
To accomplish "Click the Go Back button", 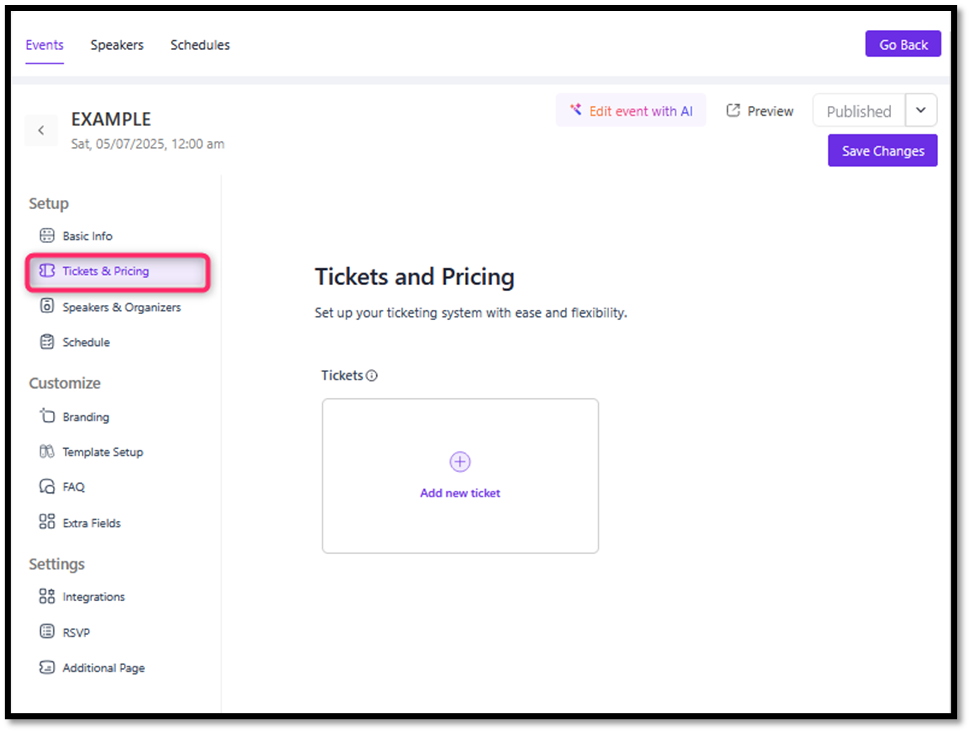I will point(903,45).
